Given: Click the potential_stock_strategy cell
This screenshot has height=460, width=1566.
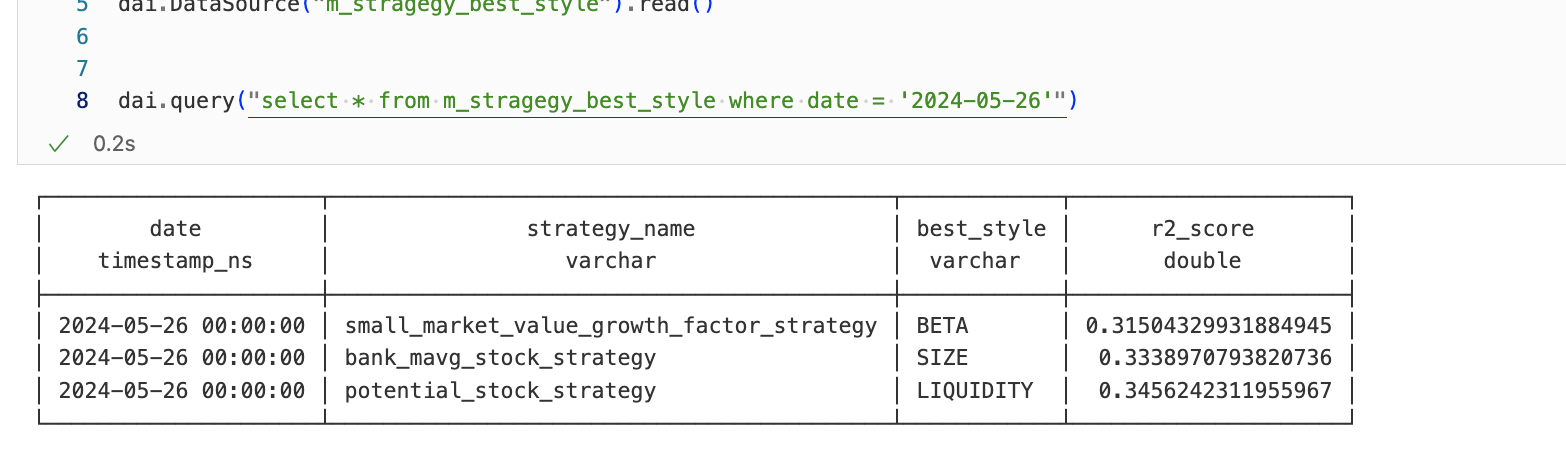Looking at the screenshot, I should [500, 390].
